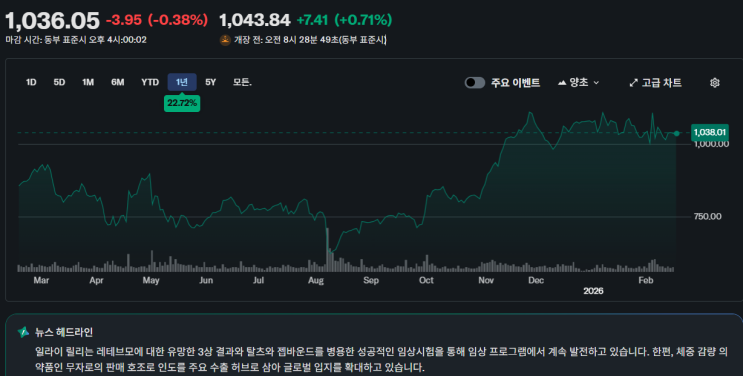Screen dimensions: 743x376
Task: Click the 뉴스 헤드라인 heading
Action: (x=64, y=332)
